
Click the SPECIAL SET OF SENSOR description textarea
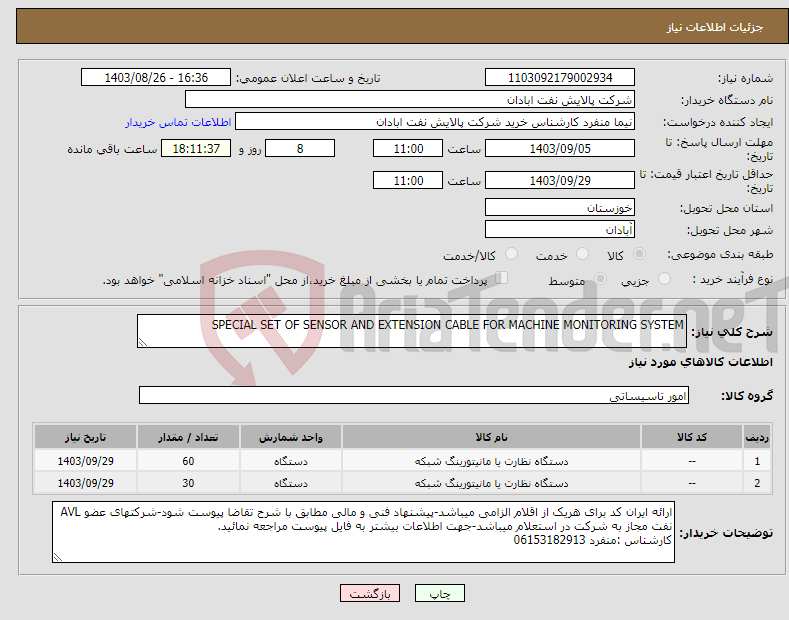pyautogui.click(x=412, y=331)
